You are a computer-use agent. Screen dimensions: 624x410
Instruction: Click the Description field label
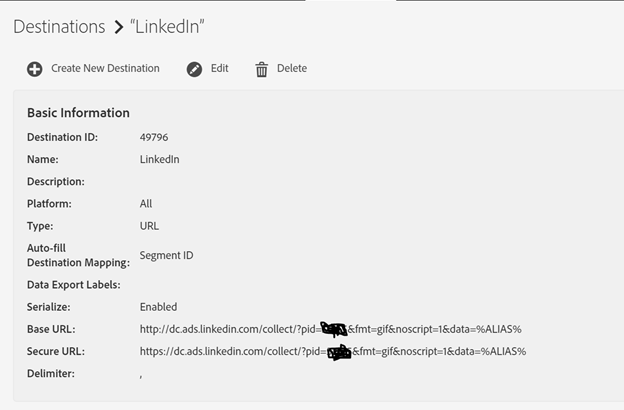point(56,182)
